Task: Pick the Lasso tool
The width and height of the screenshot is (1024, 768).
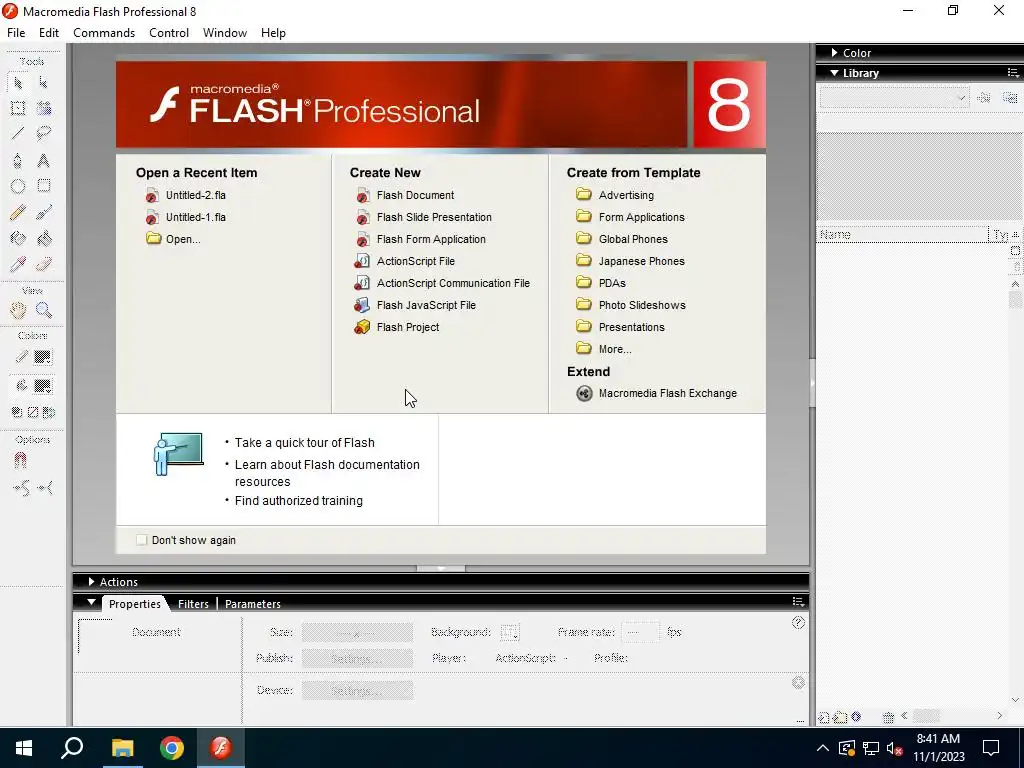Action: [x=44, y=134]
